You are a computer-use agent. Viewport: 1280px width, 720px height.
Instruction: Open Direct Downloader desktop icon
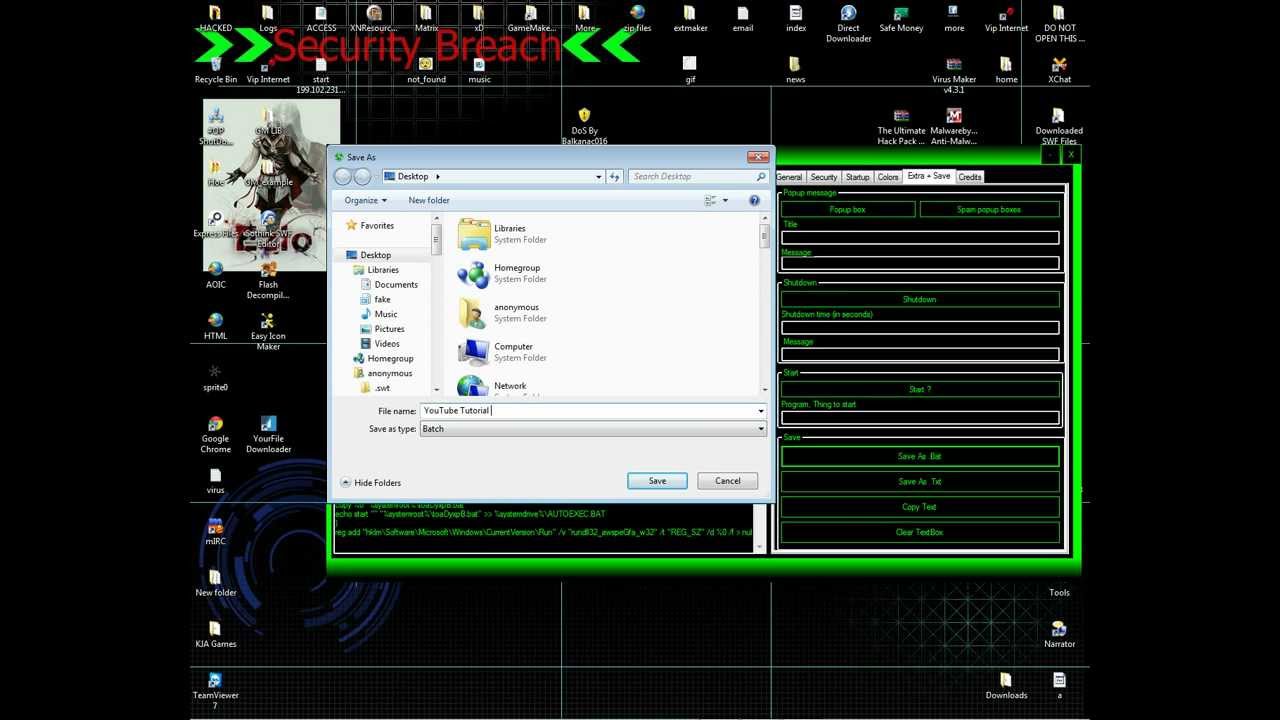pyautogui.click(x=848, y=24)
